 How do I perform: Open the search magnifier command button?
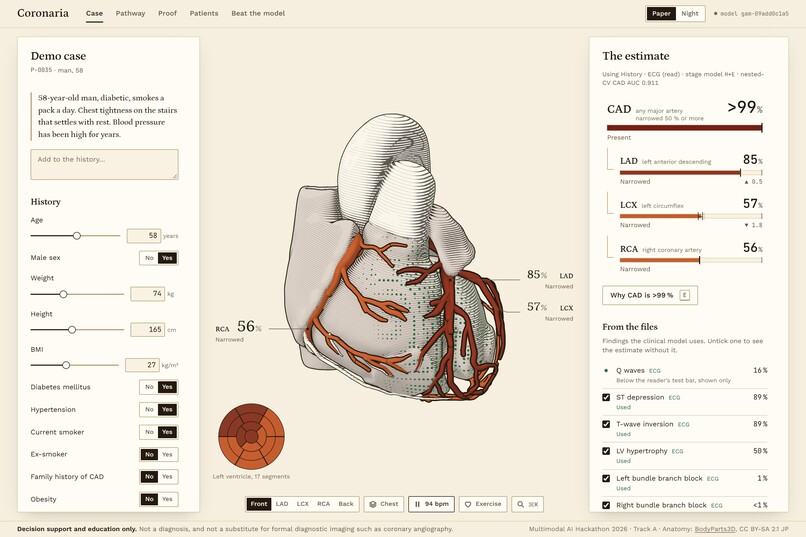pyautogui.click(x=527, y=504)
